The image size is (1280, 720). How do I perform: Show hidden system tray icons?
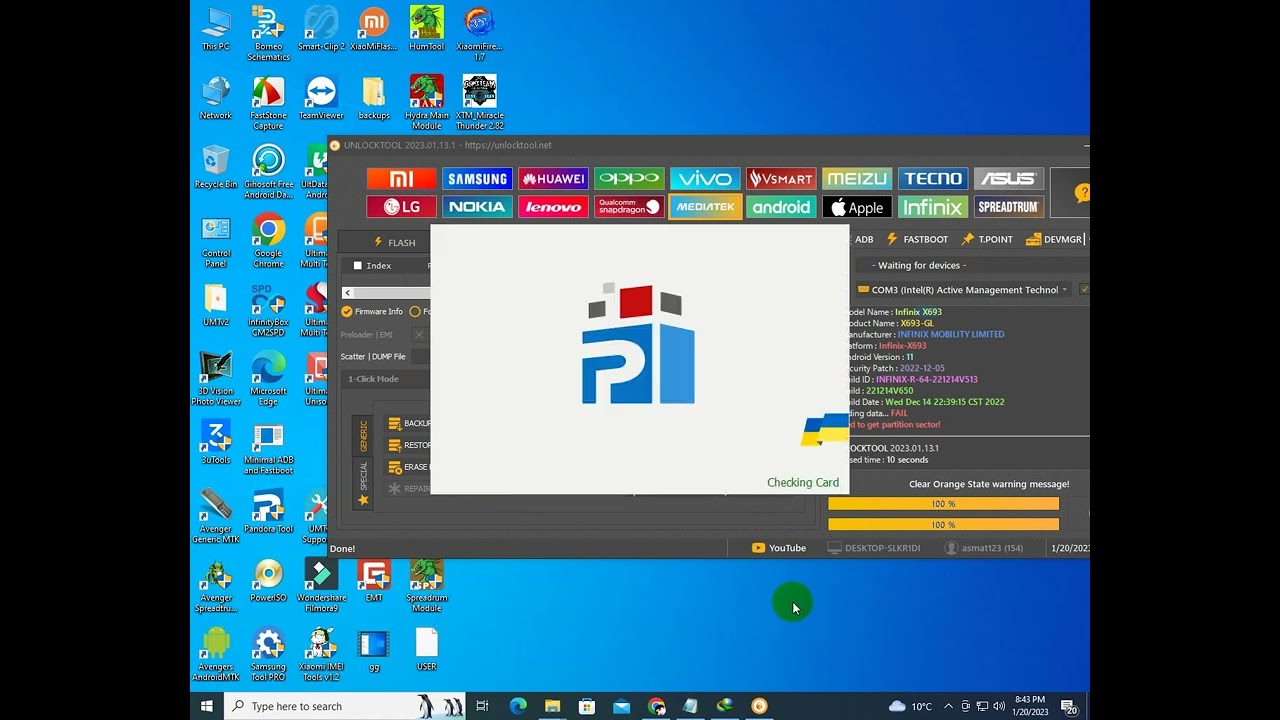pos(948,706)
